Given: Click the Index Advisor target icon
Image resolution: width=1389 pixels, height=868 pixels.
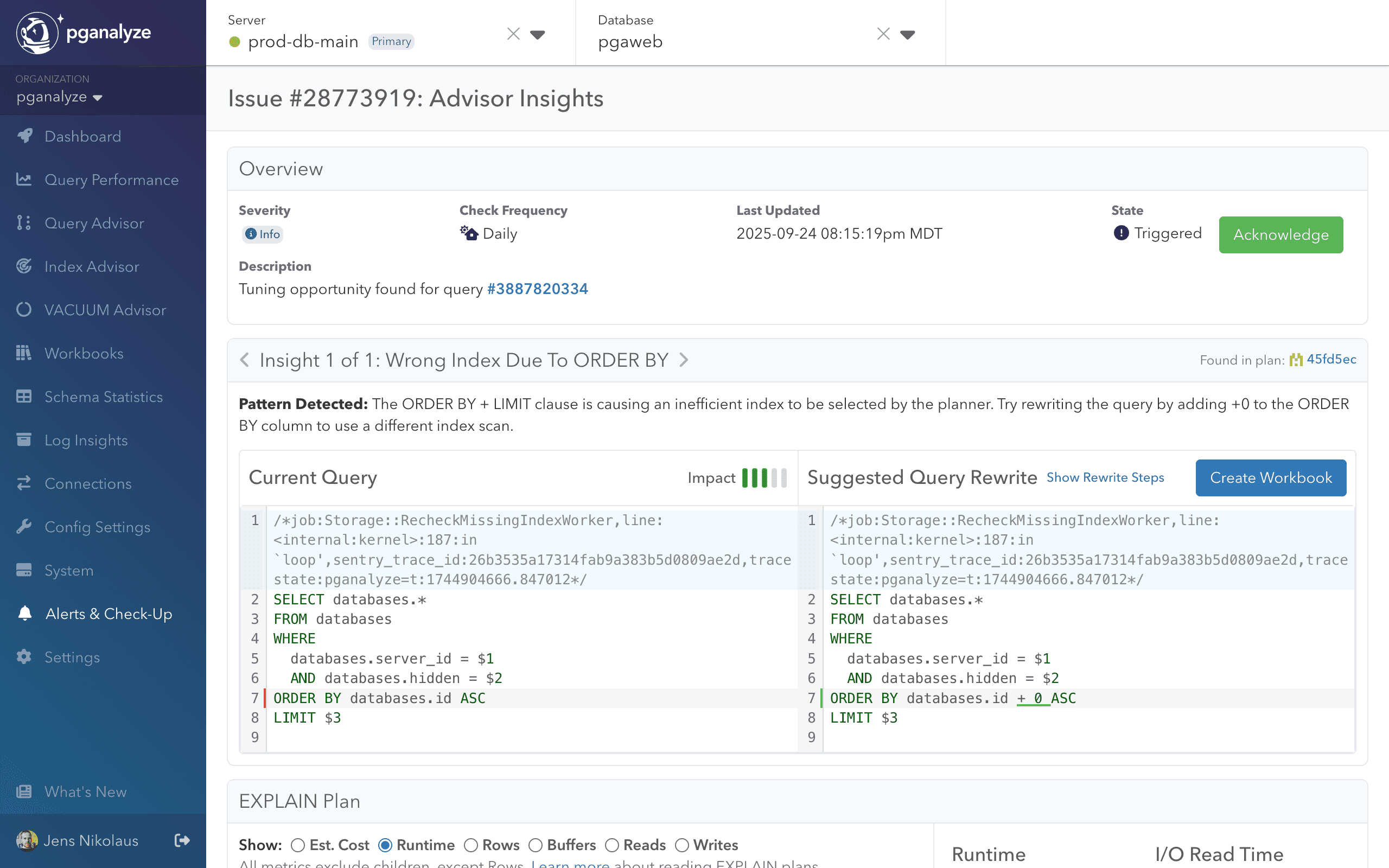Looking at the screenshot, I should point(24,266).
